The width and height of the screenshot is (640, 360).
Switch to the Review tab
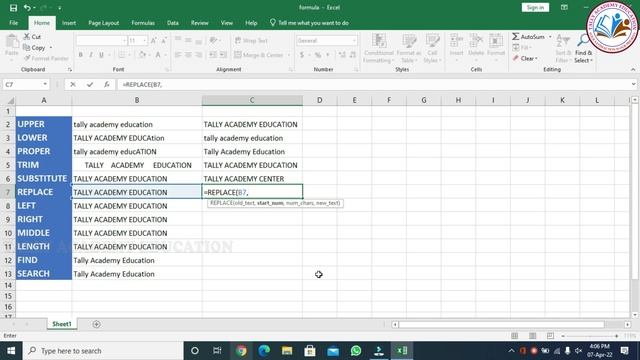click(x=200, y=23)
